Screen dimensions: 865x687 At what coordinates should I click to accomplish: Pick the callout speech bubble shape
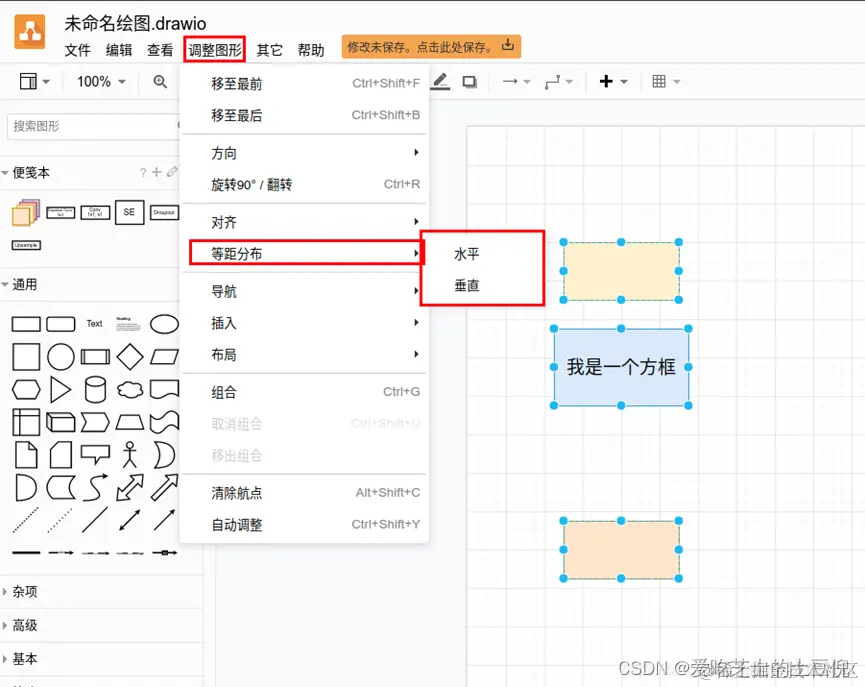[x=95, y=454]
